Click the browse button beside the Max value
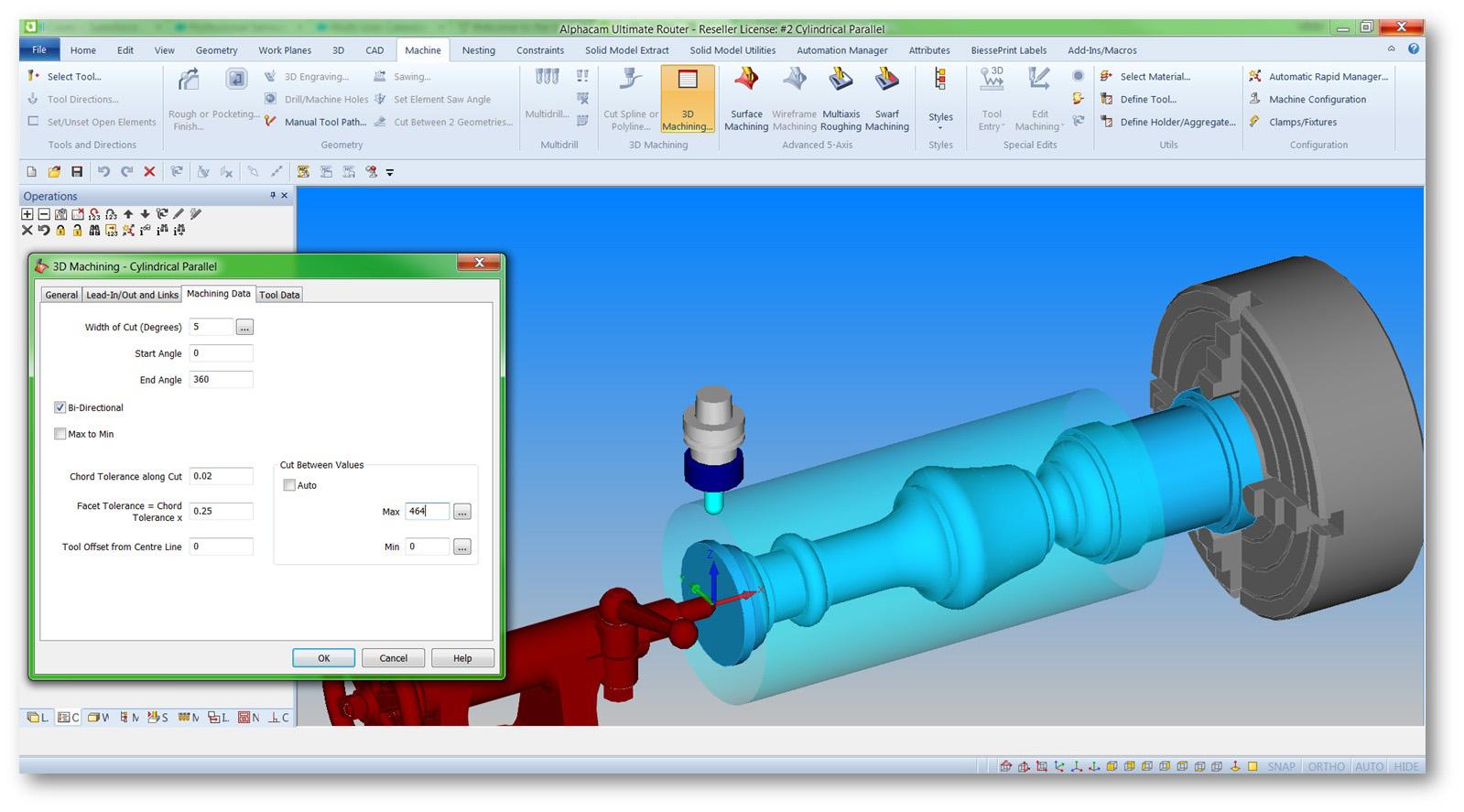This screenshot has width=1464, height=812. tap(462, 512)
